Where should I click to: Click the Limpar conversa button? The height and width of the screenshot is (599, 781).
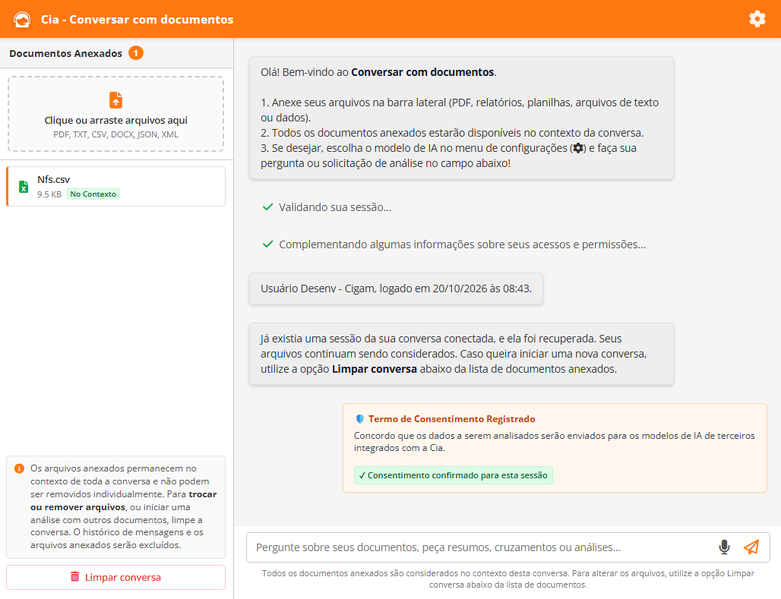click(x=116, y=577)
